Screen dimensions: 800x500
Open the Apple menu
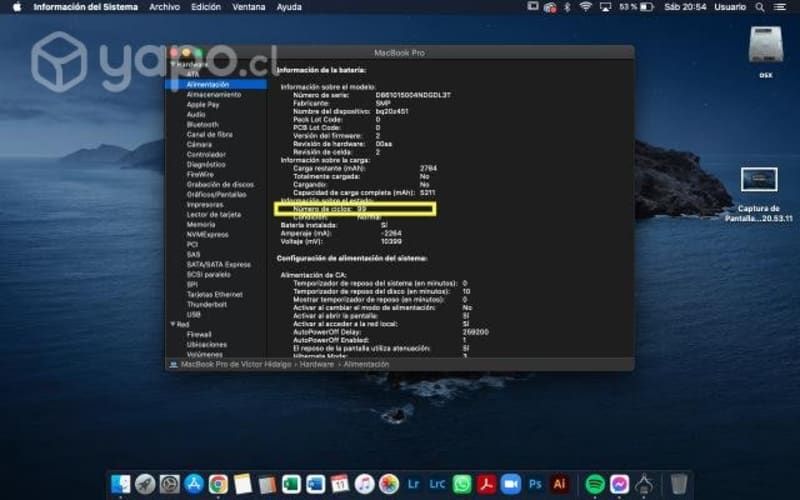[x=16, y=7]
